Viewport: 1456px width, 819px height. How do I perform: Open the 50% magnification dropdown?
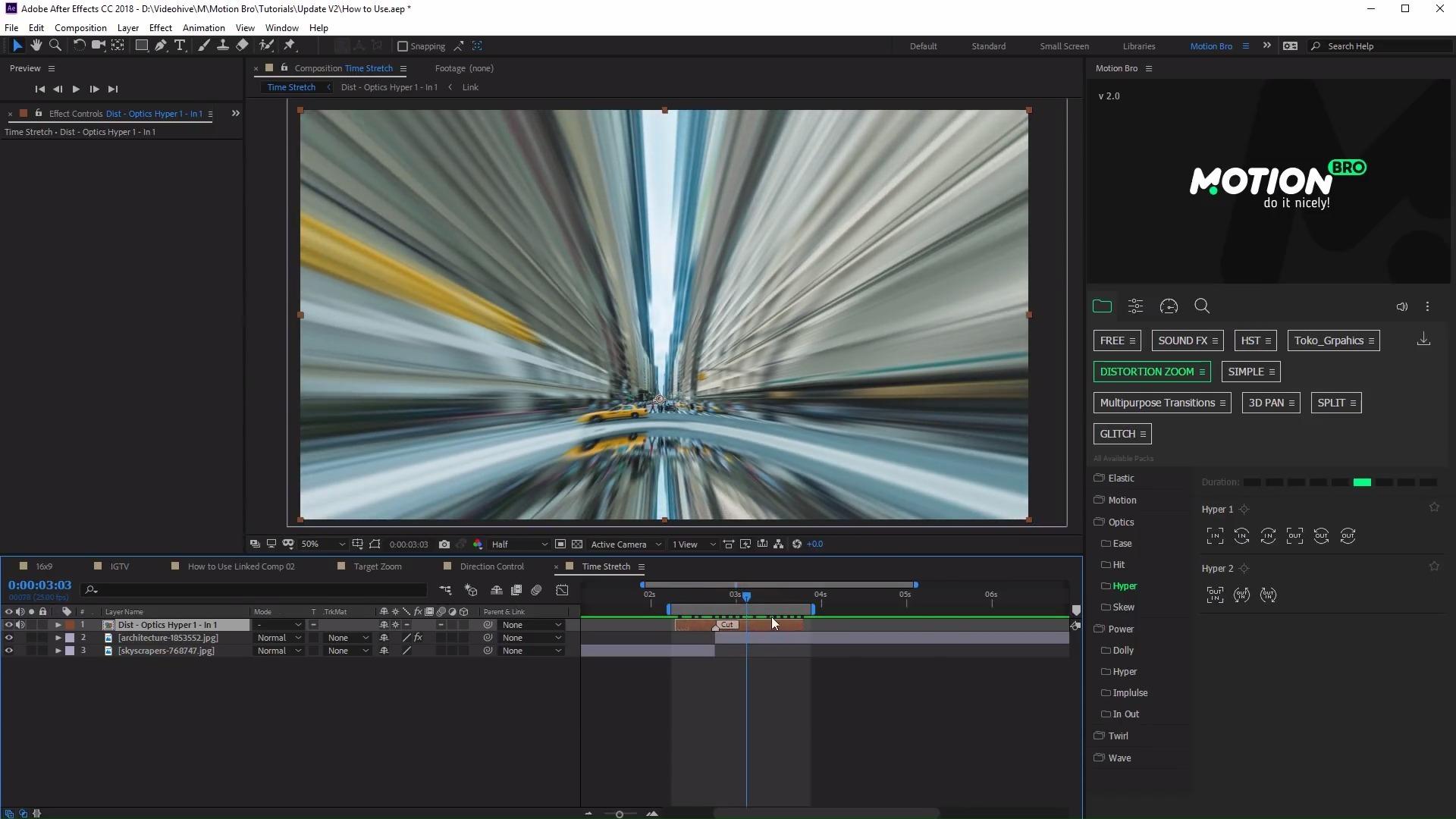click(x=322, y=544)
